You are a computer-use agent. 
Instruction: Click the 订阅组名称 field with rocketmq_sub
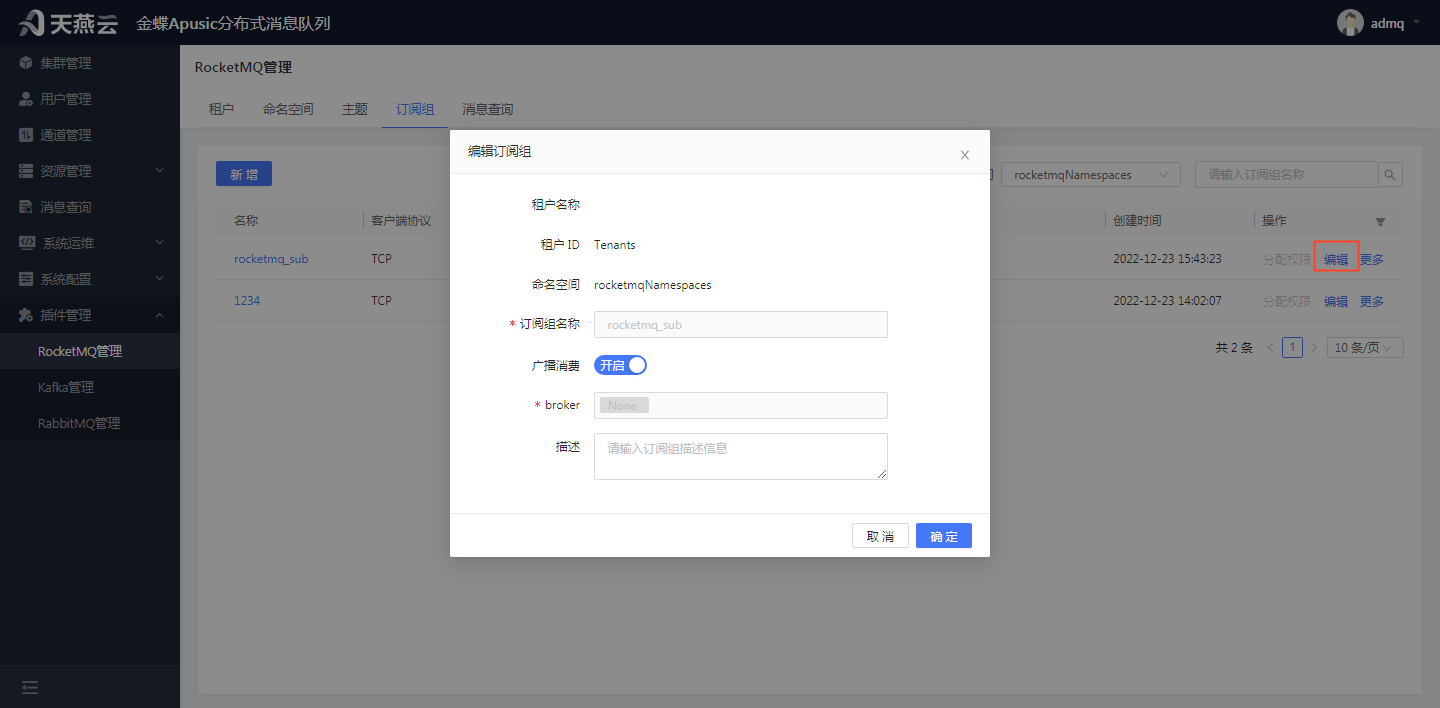pos(741,325)
